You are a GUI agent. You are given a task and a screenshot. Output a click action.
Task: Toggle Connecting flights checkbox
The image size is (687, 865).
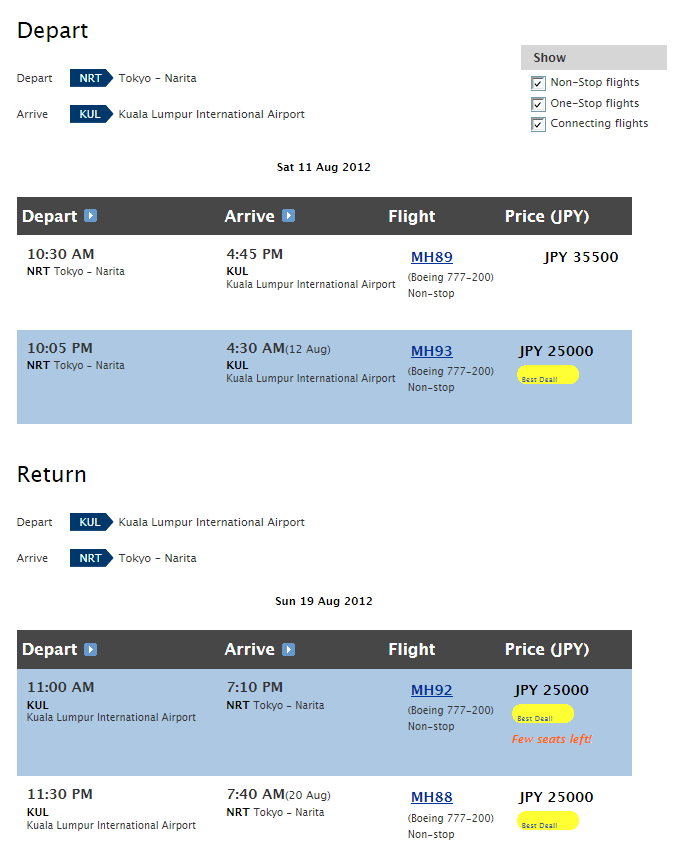[x=538, y=124]
